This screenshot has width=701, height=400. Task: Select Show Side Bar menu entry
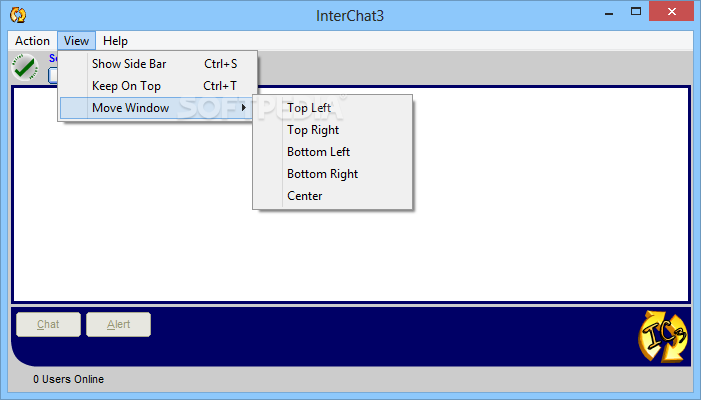[158, 64]
